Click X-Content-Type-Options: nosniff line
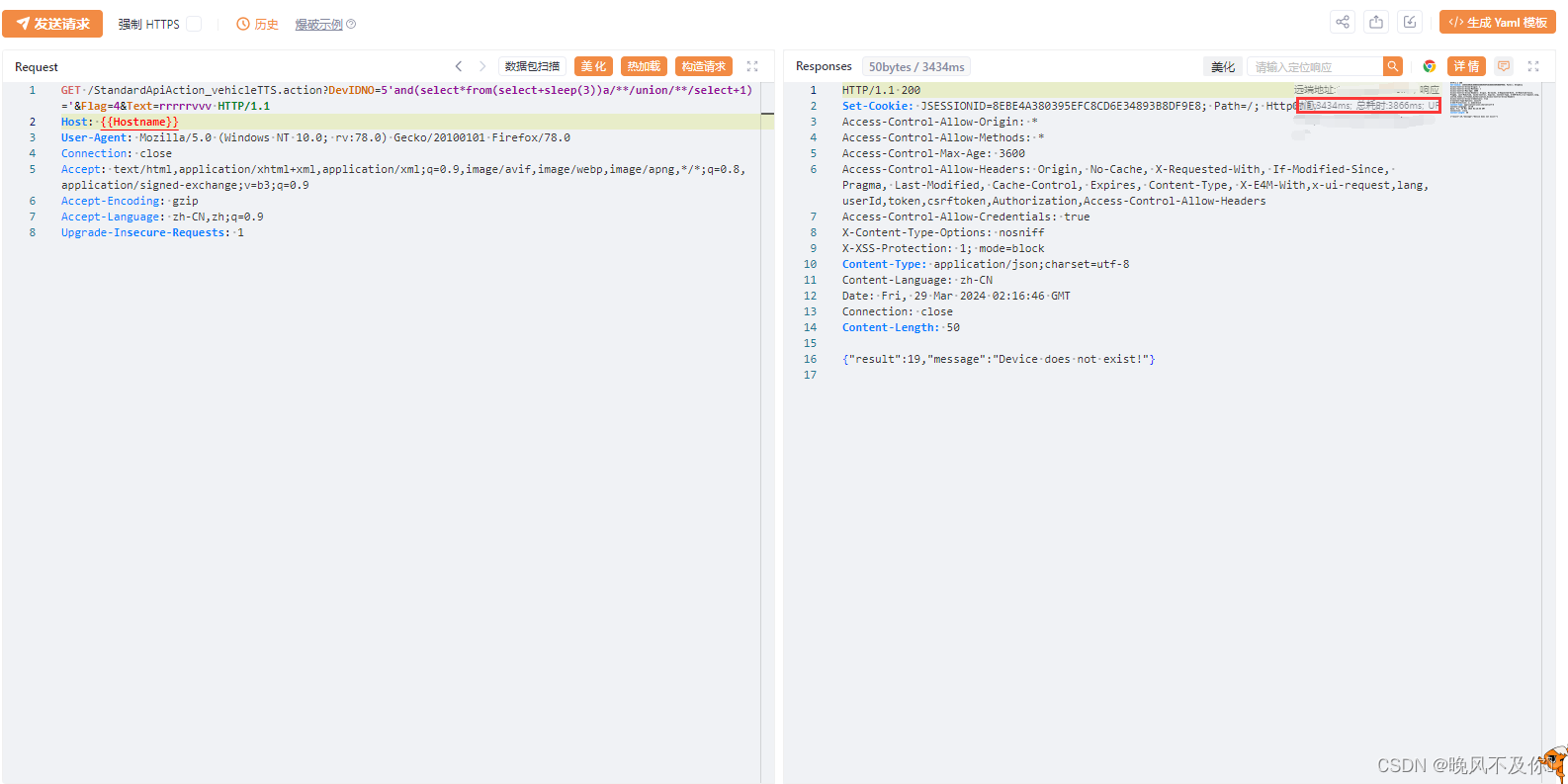This screenshot has width=1568, height=784. pos(943,232)
